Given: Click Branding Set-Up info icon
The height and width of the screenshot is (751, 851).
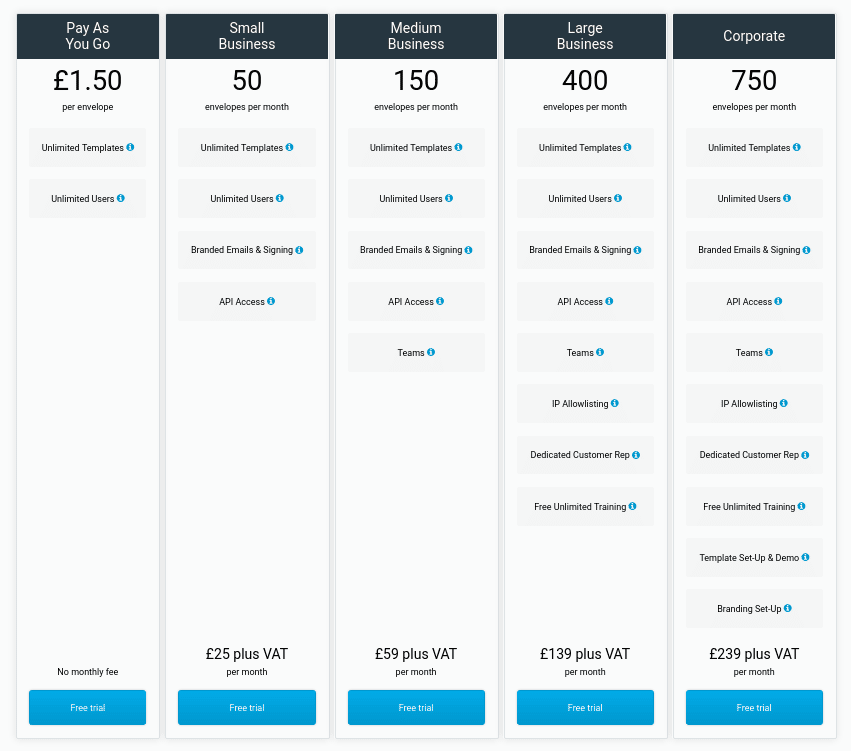Looking at the screenshot, I should coord(788,608).
